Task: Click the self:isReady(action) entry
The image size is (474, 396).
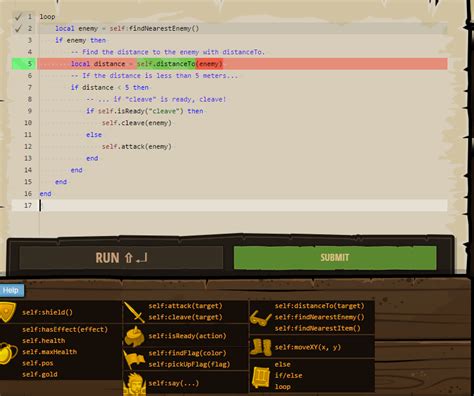Action: pos(187,336)
